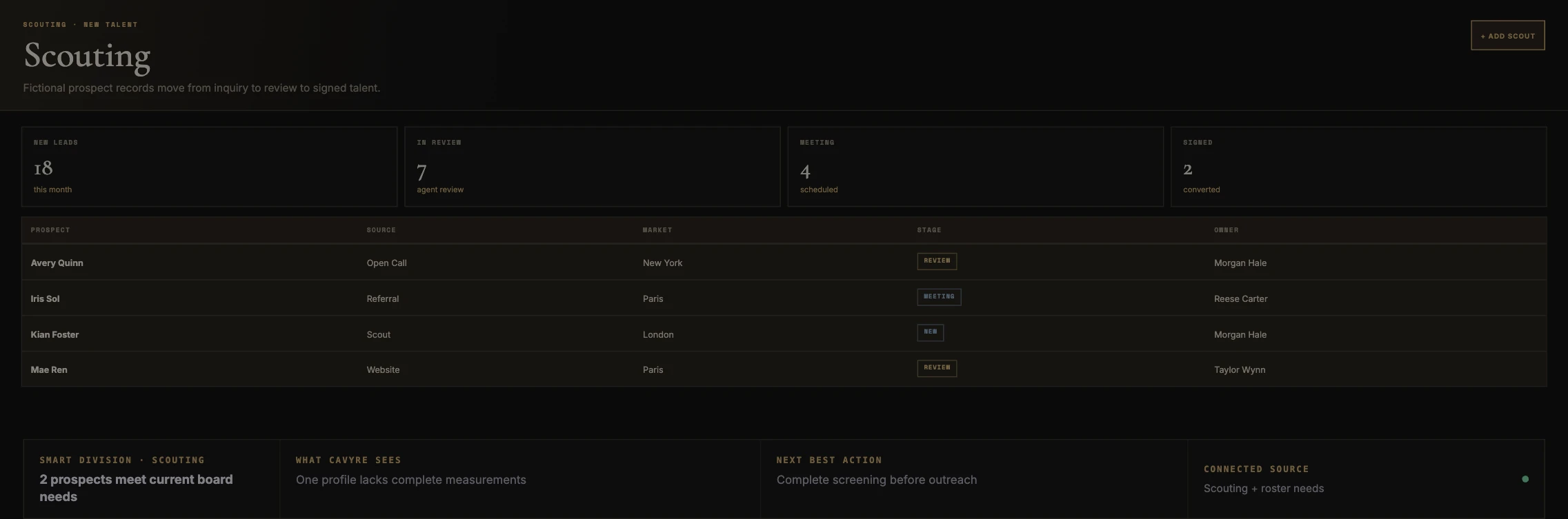The height and width of the screenshot is (519, 1568).
Task: Sort by the Market column header
Action: pos(657,230)
